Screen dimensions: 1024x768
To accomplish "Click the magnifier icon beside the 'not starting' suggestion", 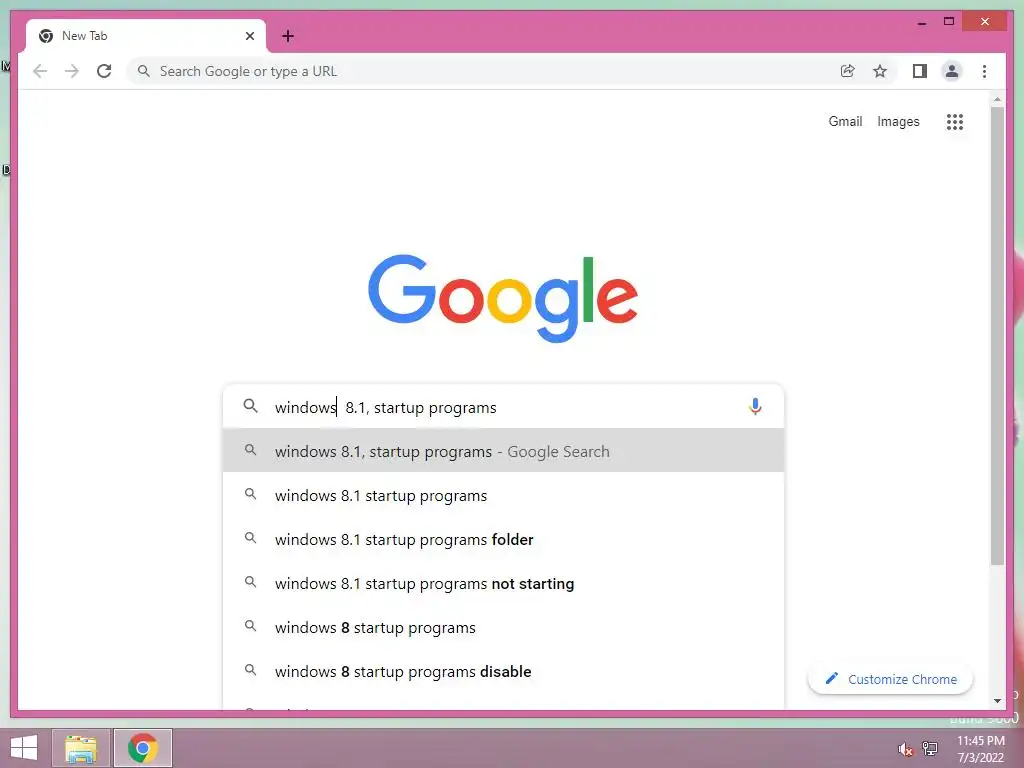I will pos(250,582).
